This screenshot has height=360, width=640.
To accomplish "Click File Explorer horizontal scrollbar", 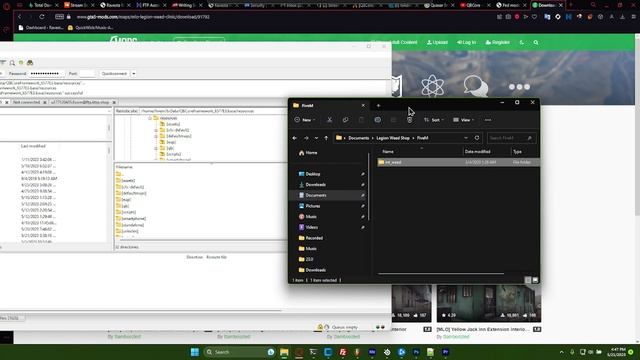I will pyautogui.click(x=441, y=273).
